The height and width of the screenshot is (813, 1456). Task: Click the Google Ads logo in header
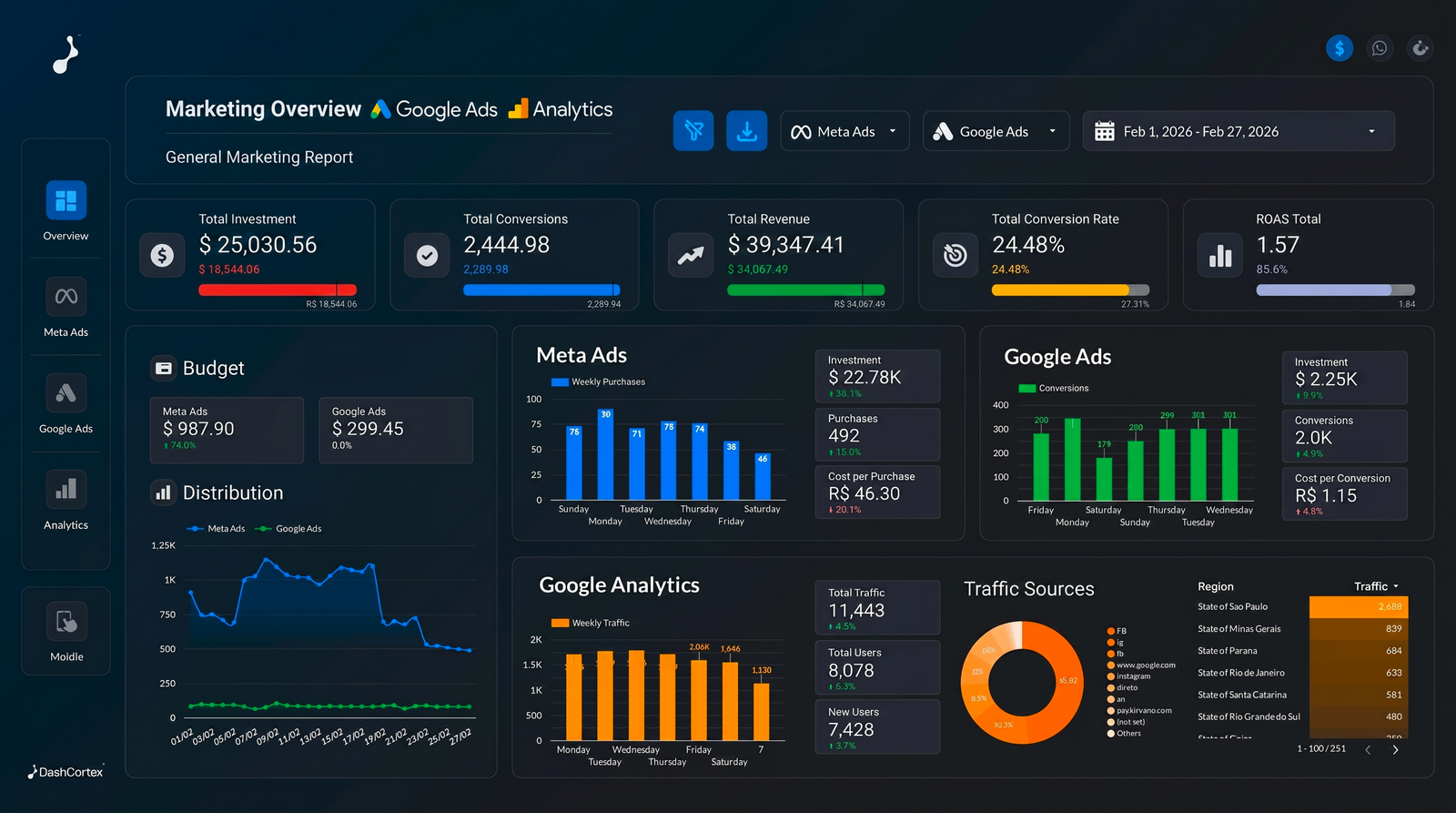[434, 109]
